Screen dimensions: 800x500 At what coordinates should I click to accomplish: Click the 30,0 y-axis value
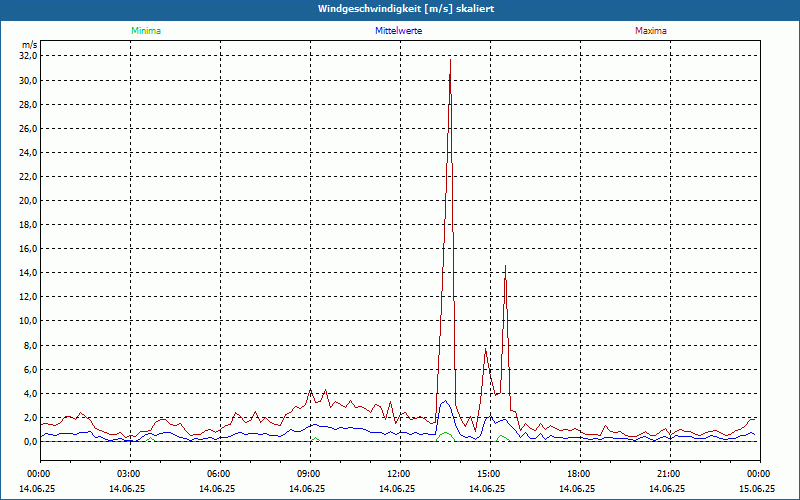coord(28,80)
